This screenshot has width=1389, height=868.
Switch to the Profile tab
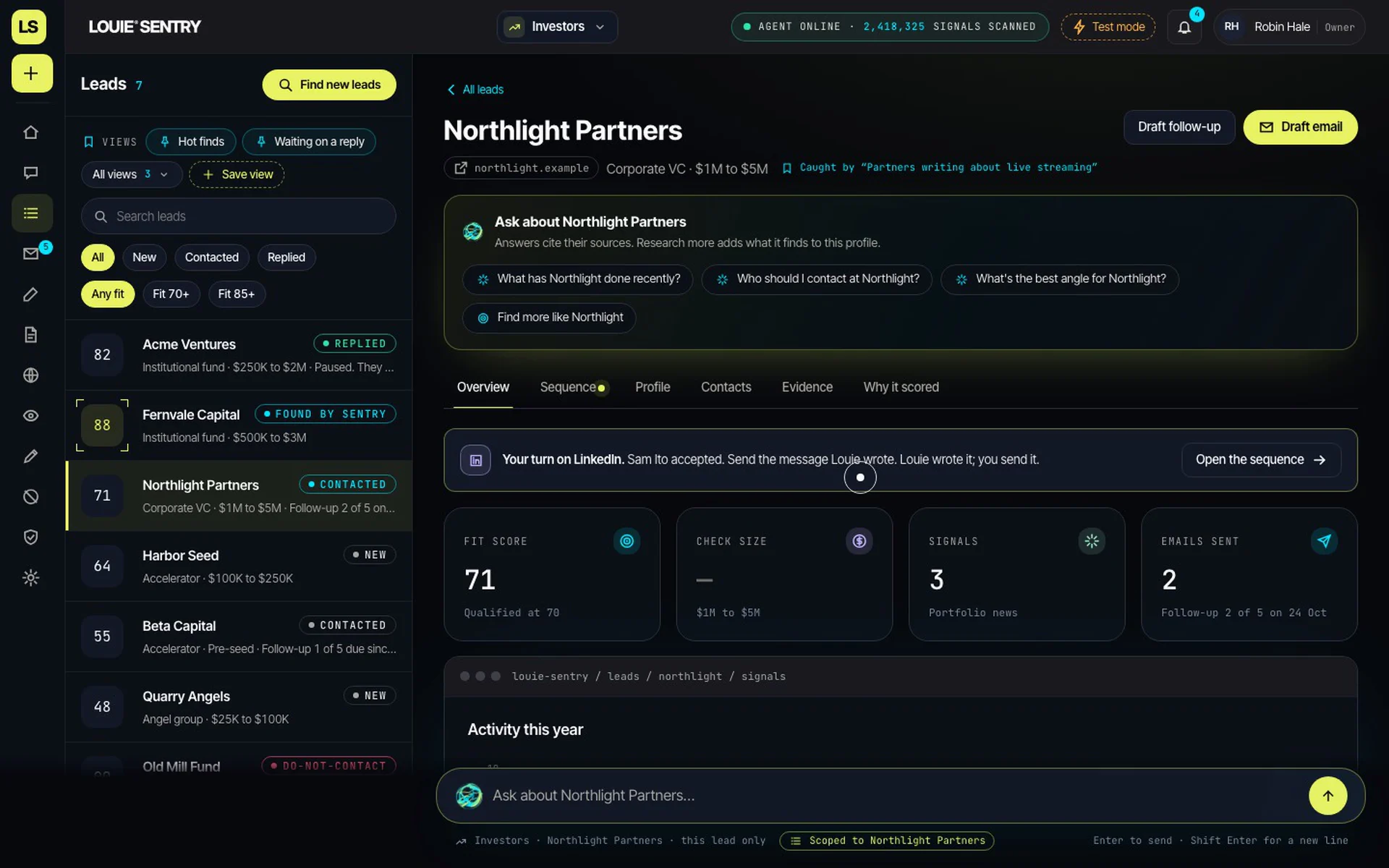[653, 388]
